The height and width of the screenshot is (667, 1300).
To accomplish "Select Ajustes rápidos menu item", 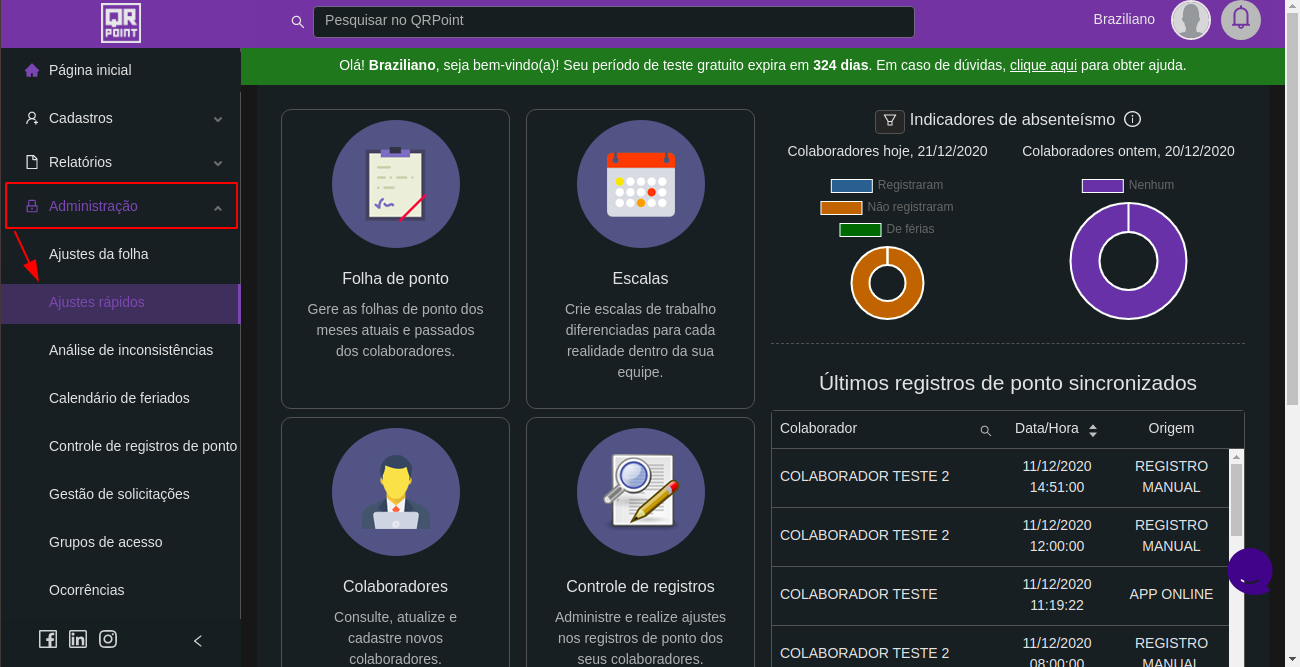I will pos(97,302).
